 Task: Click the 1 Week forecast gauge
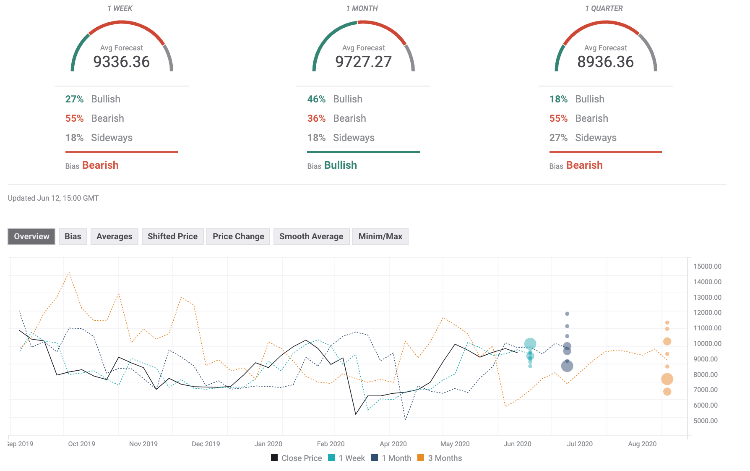122,47
